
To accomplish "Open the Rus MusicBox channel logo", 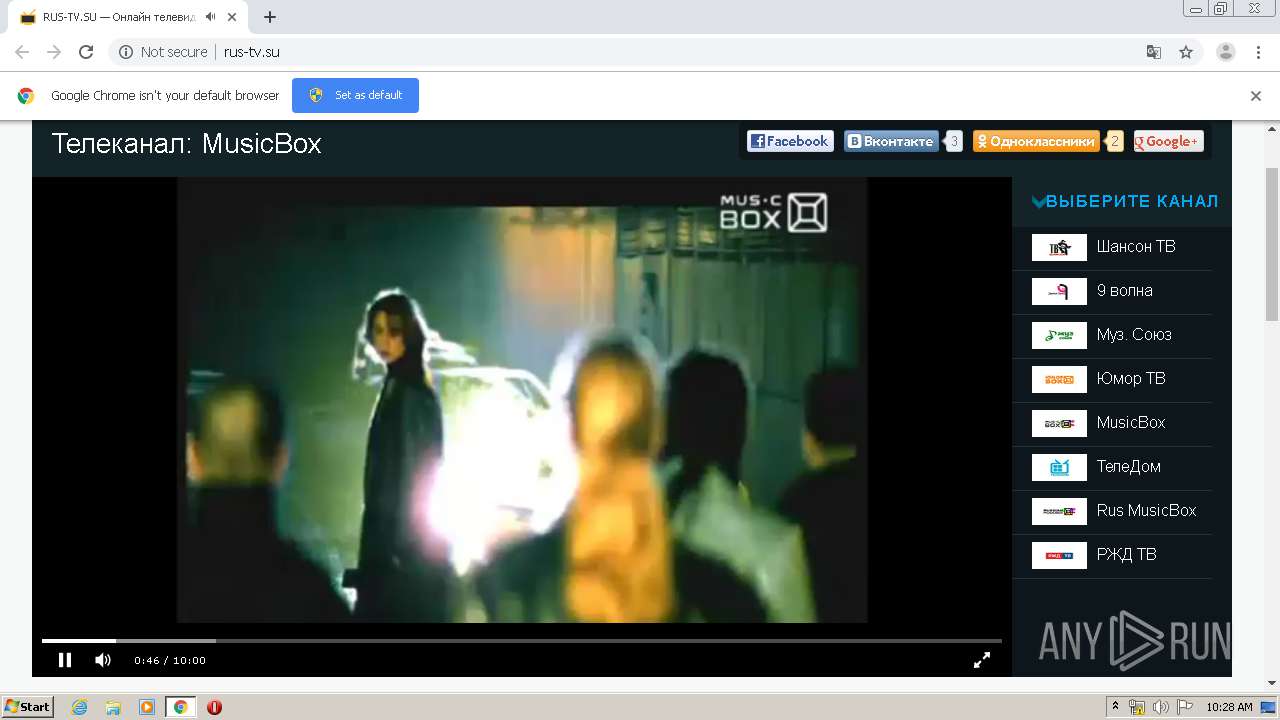I will click(1059, 511).
